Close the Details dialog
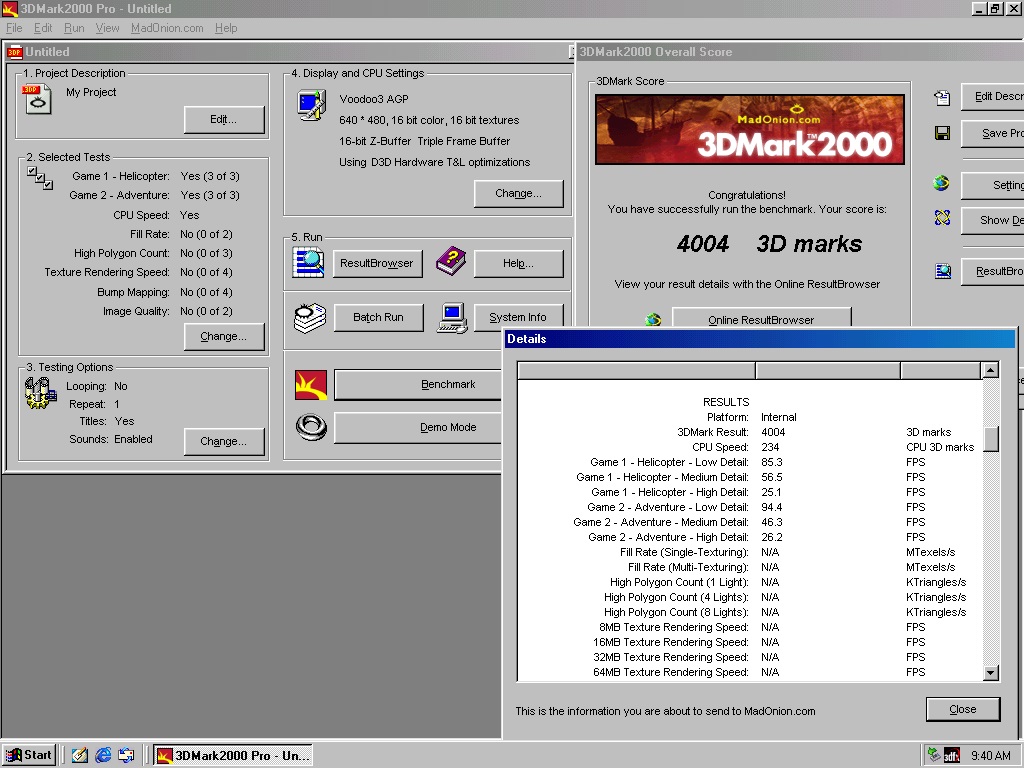This screenshot has width=1024, height=768. click(x=963, y=709)
